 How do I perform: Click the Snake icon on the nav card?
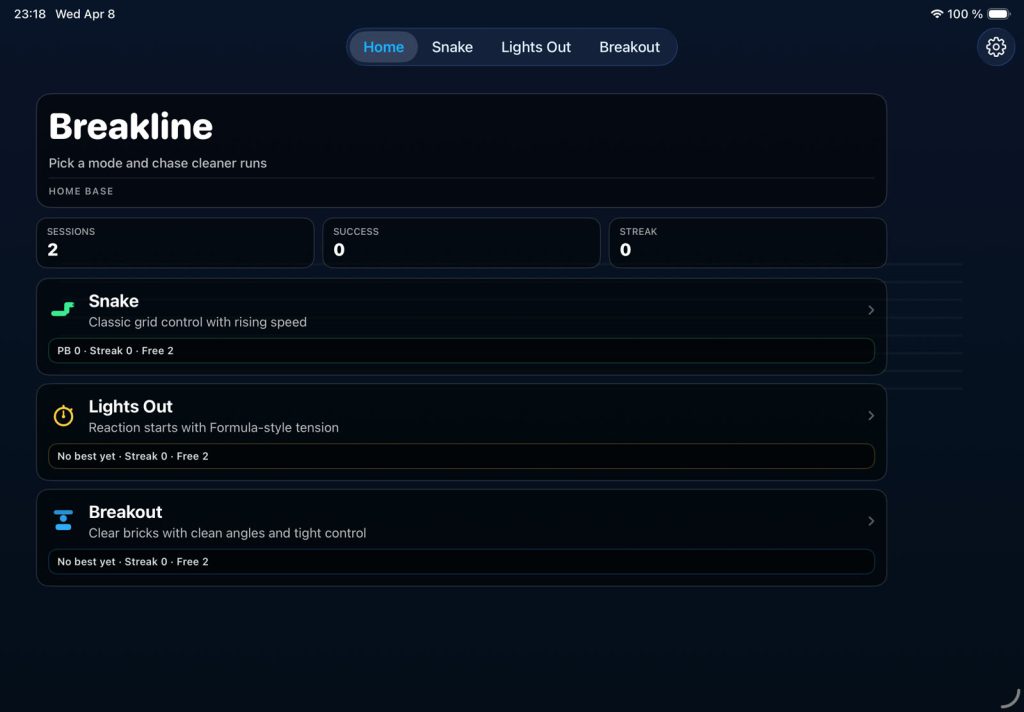point(63,309)
